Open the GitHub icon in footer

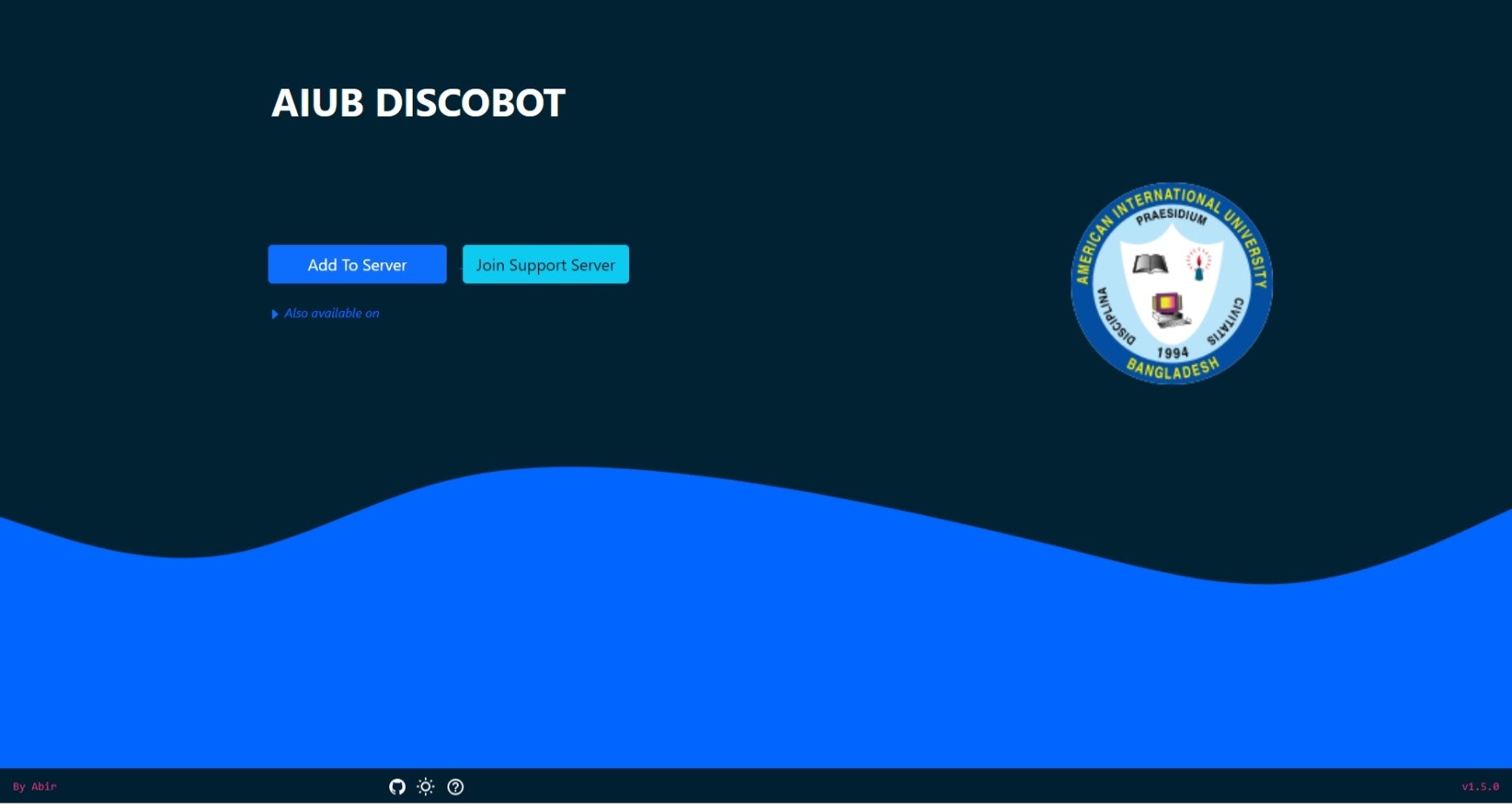(x=397, y=787)
